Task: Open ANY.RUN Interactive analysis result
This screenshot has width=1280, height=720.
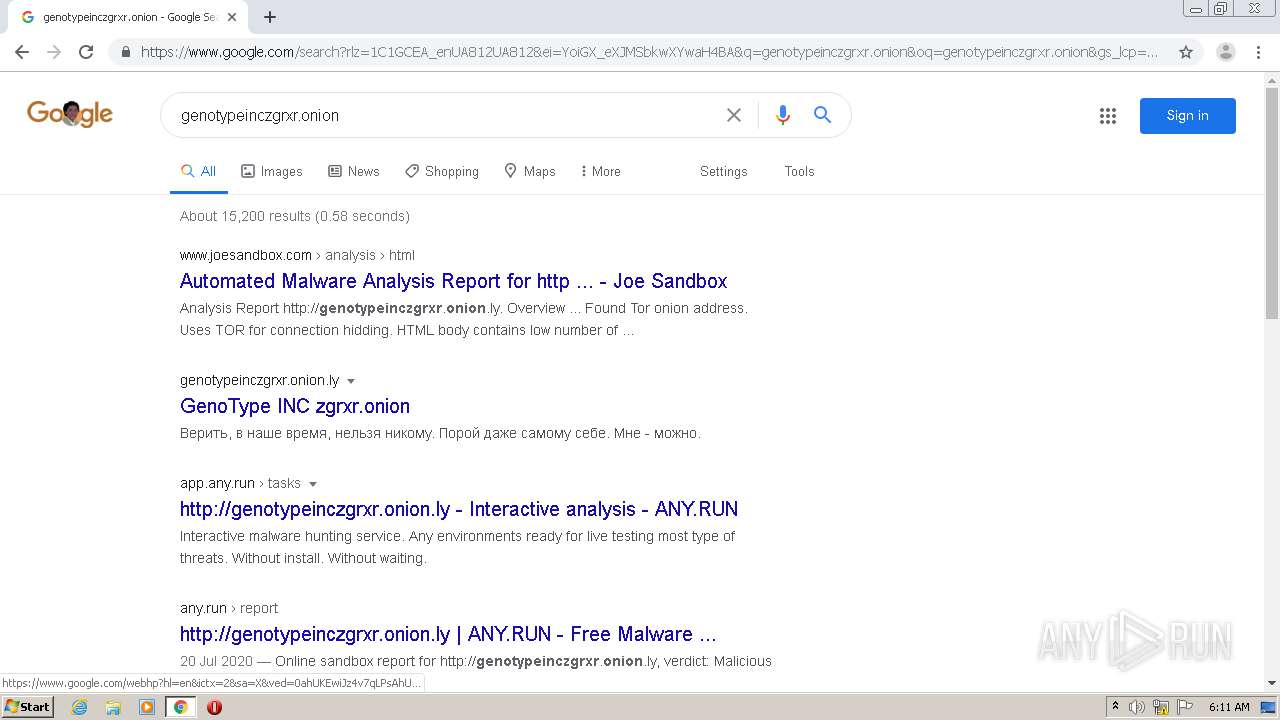Action: (x=459, y=509)
